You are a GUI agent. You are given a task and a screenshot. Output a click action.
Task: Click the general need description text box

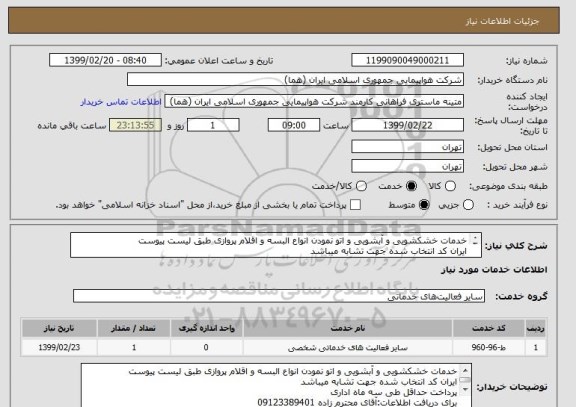[276, 245]
